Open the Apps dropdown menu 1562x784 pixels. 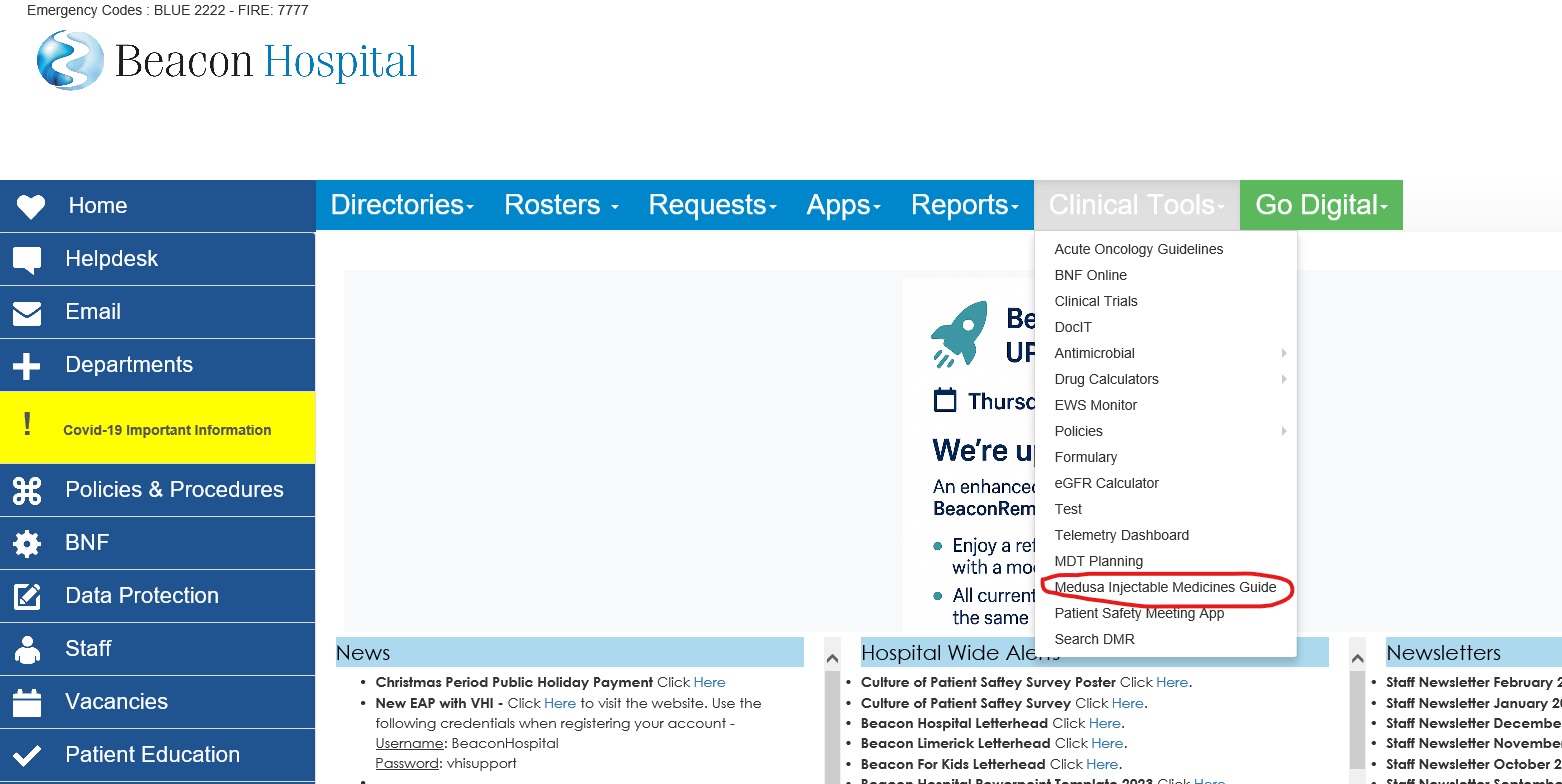(x=844, y=205)
